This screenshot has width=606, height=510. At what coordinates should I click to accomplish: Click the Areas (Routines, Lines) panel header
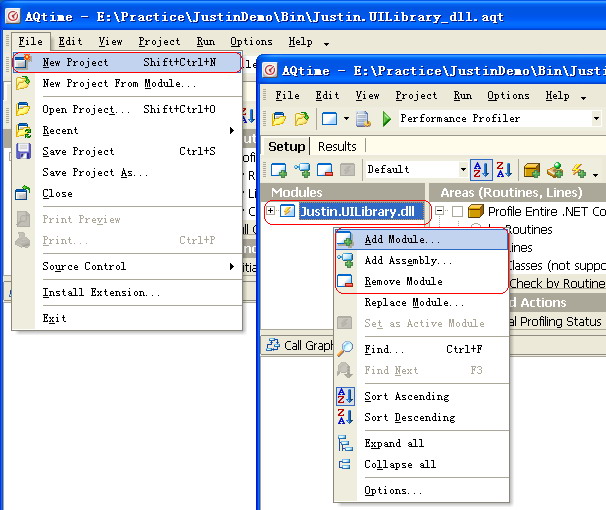(x=517, y=192)
